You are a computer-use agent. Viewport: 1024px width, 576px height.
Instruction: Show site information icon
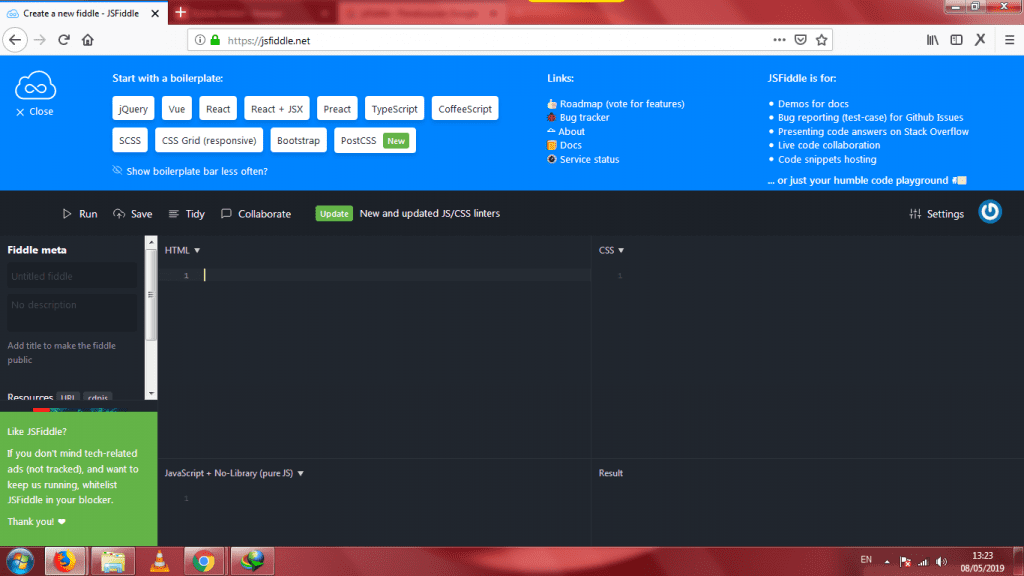coord(200,40)
